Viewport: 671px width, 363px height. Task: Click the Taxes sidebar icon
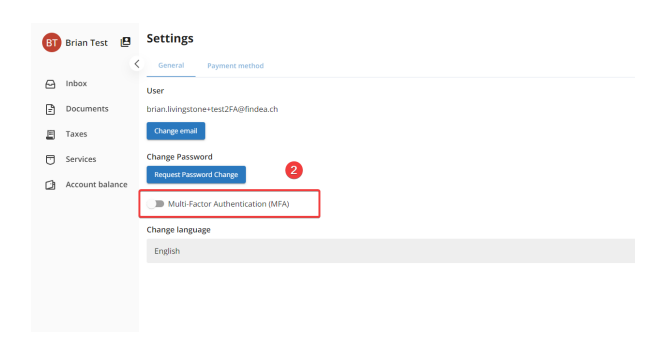click(50, 134)
